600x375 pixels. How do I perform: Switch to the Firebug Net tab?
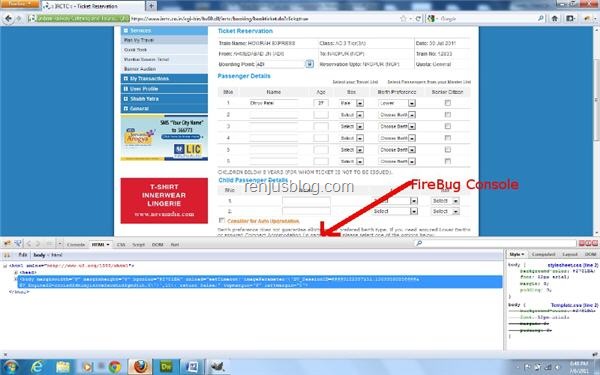pos(175,245)
